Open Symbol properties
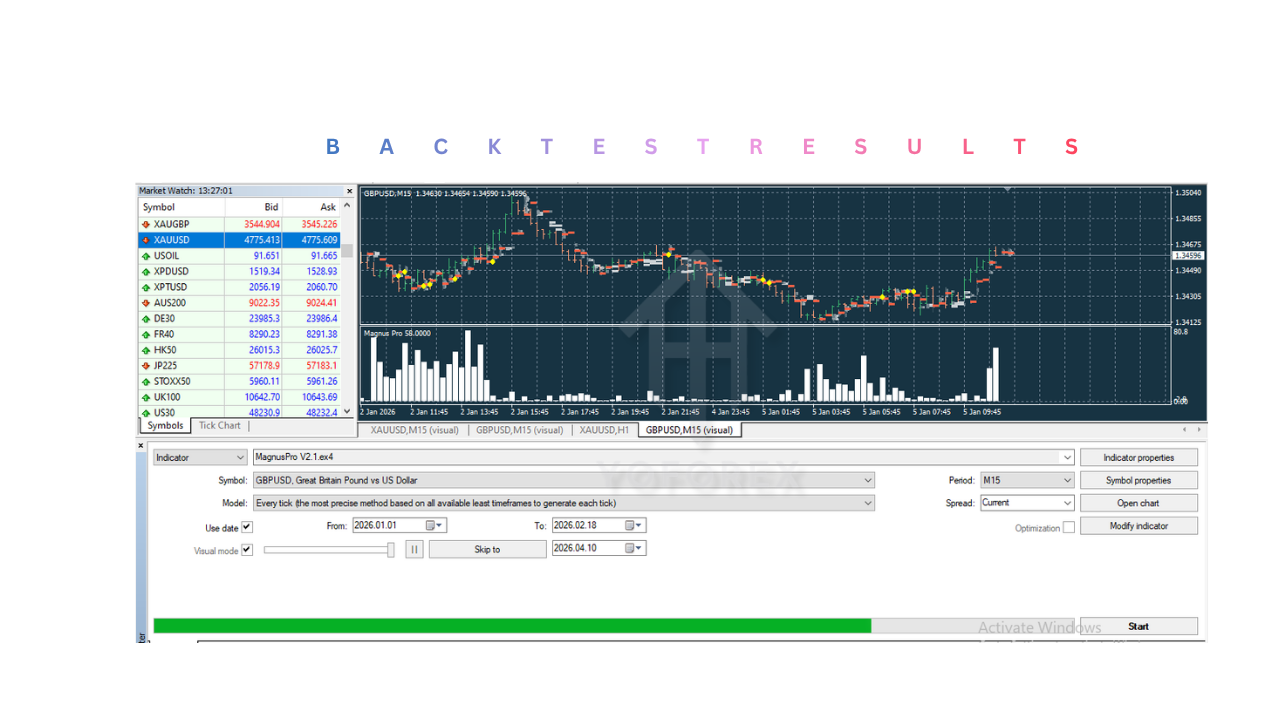1280x720 pixels. (x=1138, y=480)
